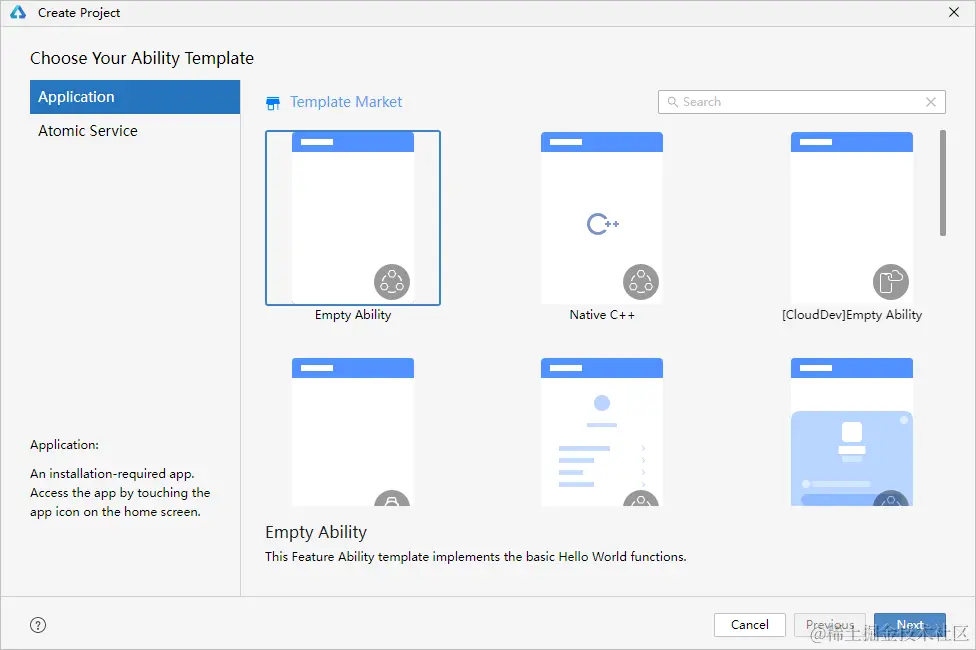The height and width of the screenshot is (650, 976).
Task: Select the Empty Ability template thumbnail
Action: click(353, 217)
